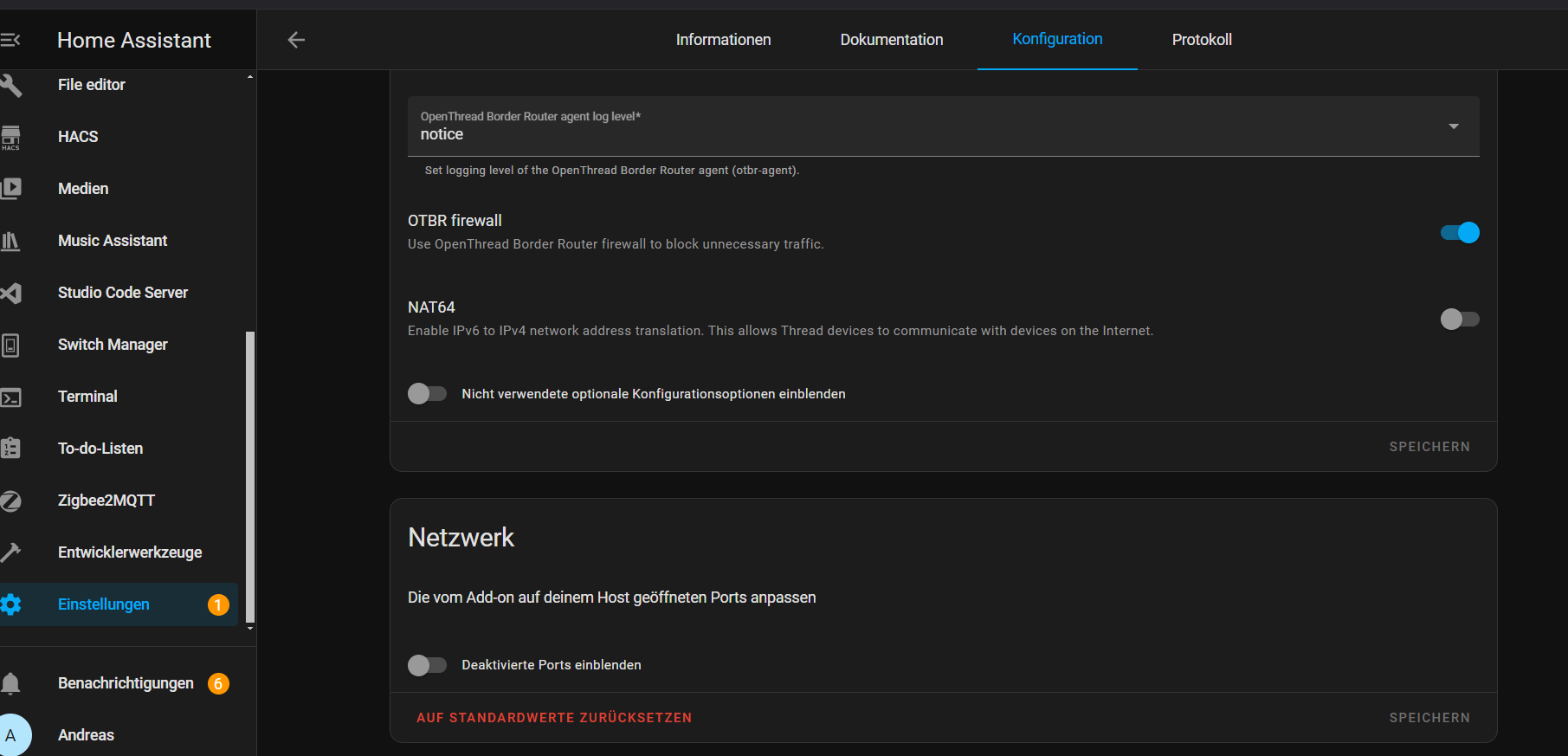Toggle showing unused optional configuration options
This screenshot has width=1568, height=756.
[427, 394]
